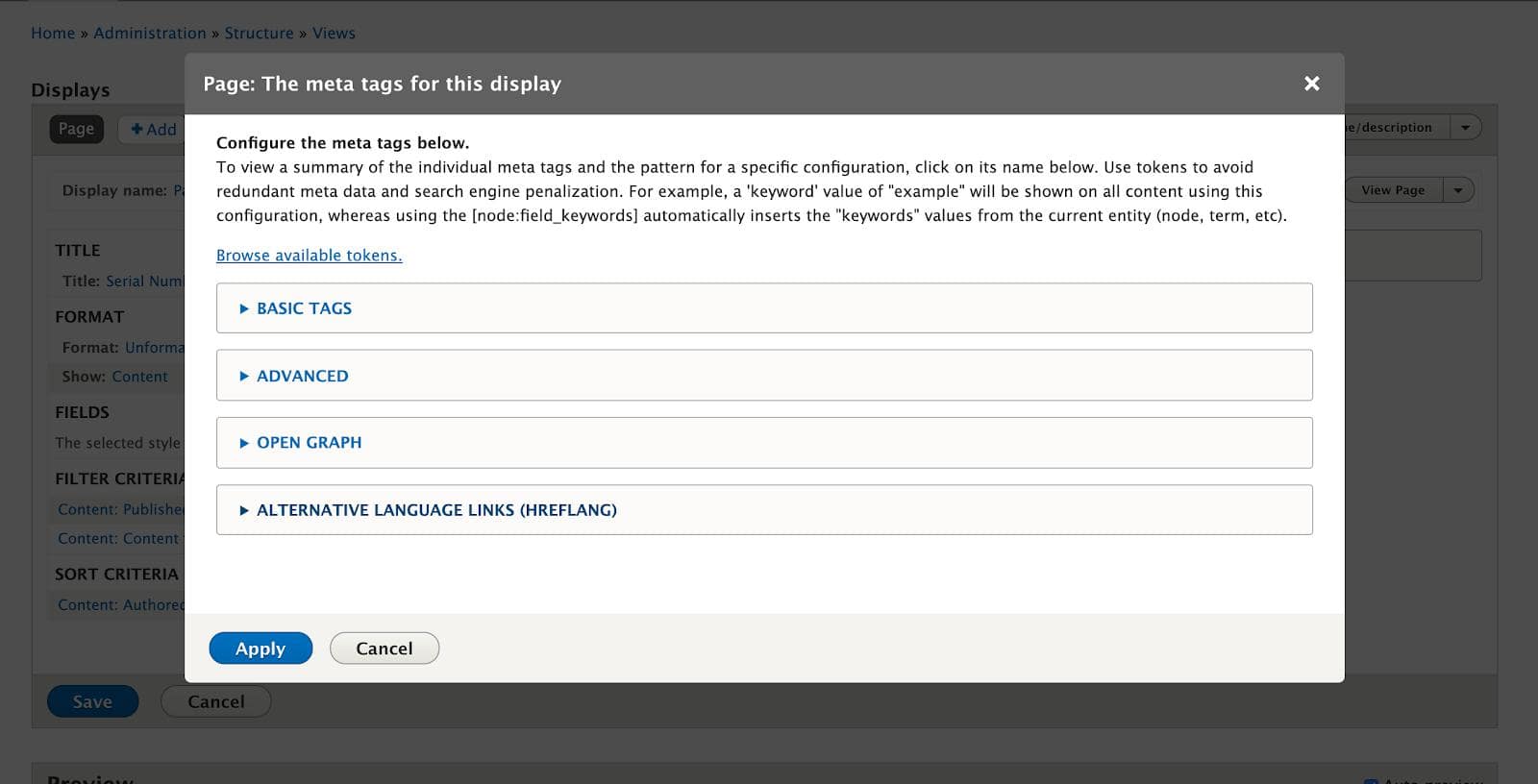This screenshot has height=784, width=1538.
Task: Click the Add display button
Action: [x=154, y=129]
